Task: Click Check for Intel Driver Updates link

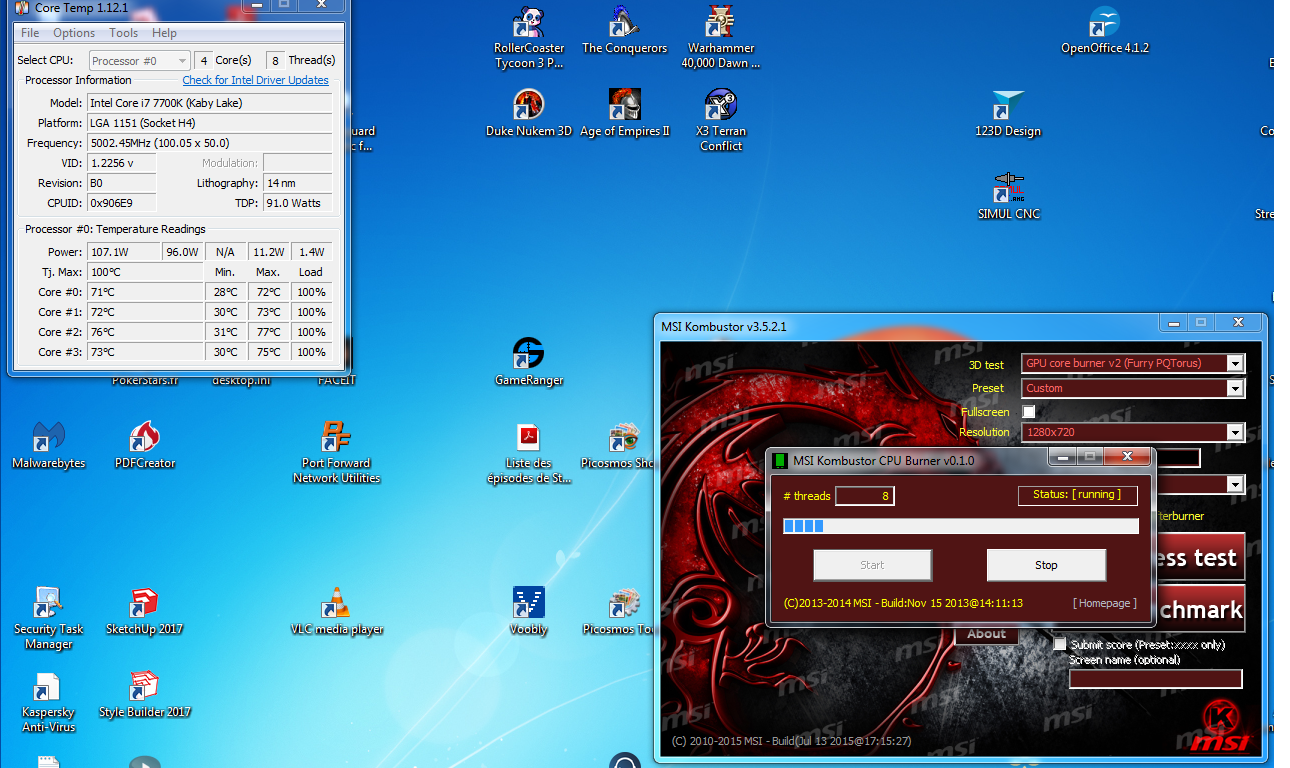Action: pyautogui.click(x=255, y=80)
